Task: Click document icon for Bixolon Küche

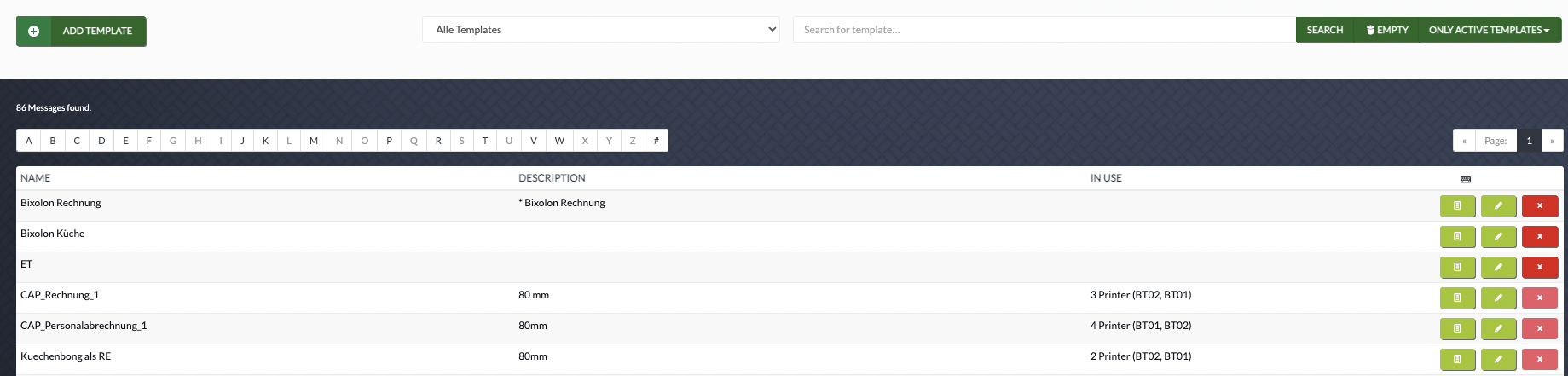Action: 1457,237
